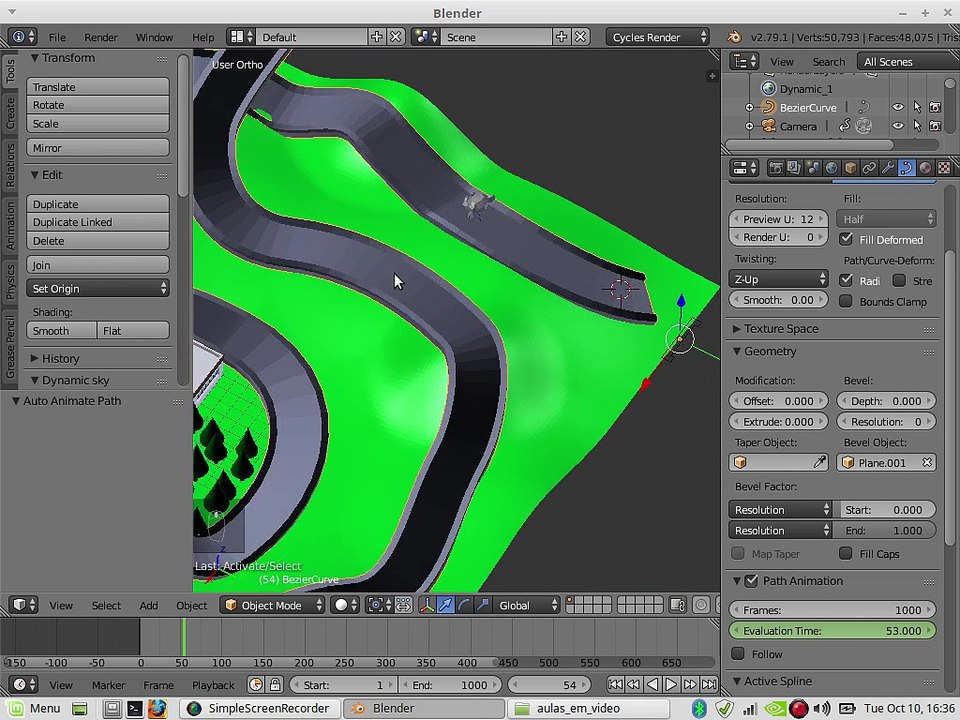Screen dimensions: 960x720
Task: Toggle selectability arrow of BezierCurve
Action: (917, 107)
